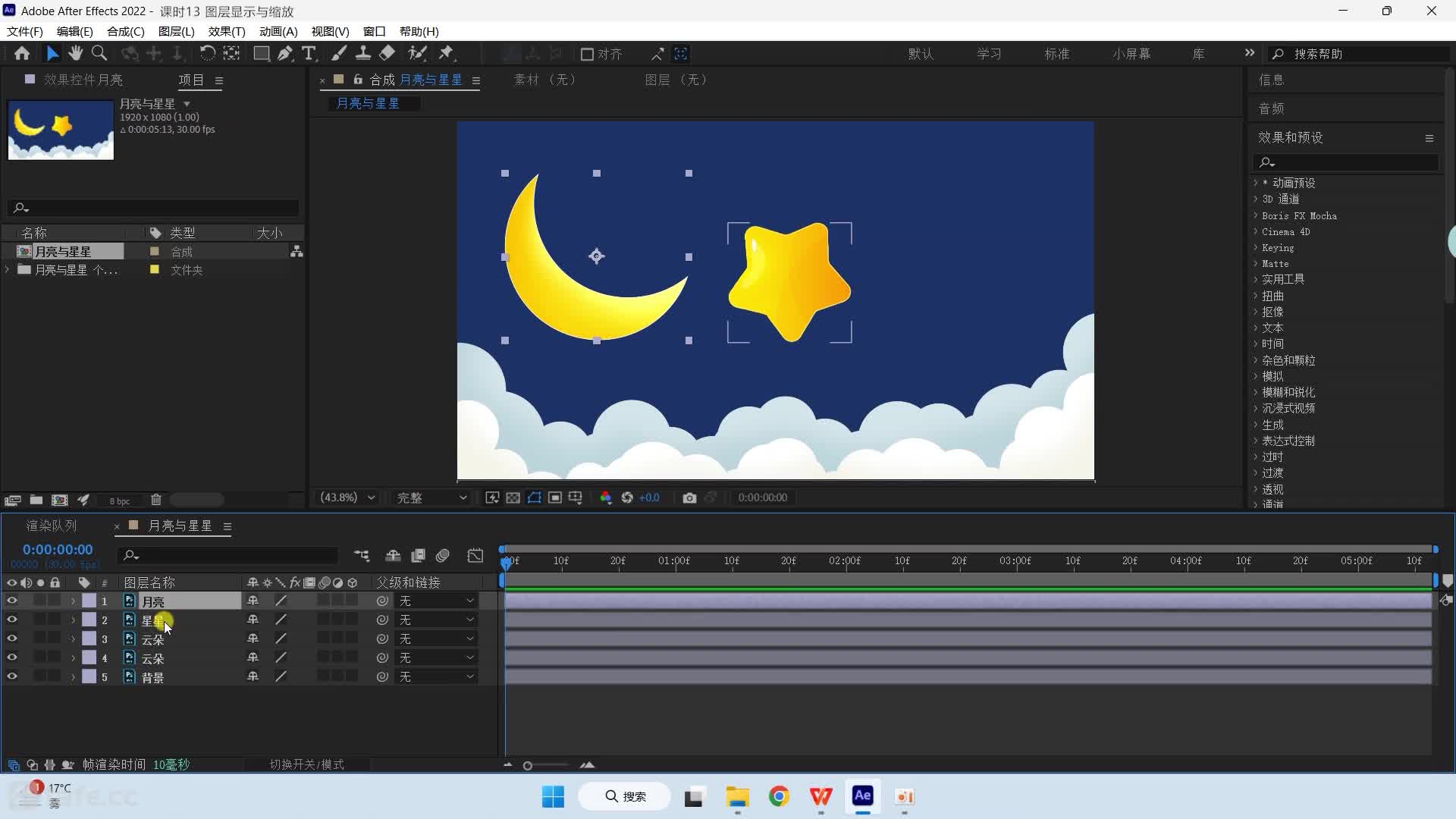Click the label color swatch of 月亮 layer
This screenshot has height=819, width=1456.
click(89, 601)
